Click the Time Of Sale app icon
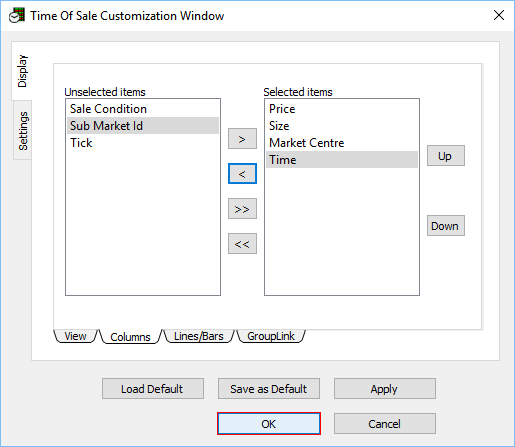This screenshot has height=447, width=515. 17,15
